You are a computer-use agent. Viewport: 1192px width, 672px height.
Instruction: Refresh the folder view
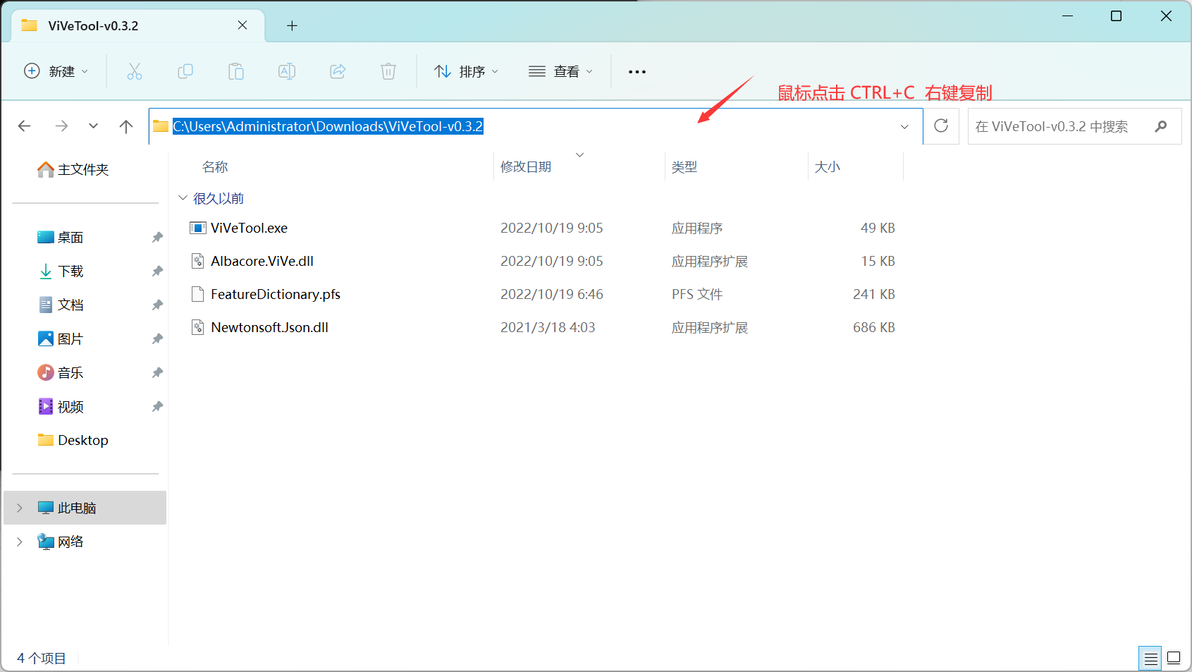941,126
